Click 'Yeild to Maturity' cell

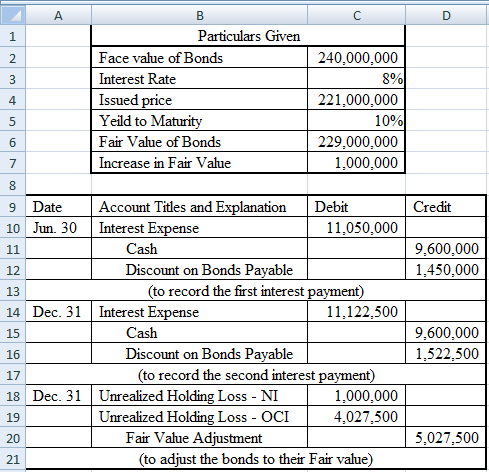pyautogui.click(x=199, y=121)
